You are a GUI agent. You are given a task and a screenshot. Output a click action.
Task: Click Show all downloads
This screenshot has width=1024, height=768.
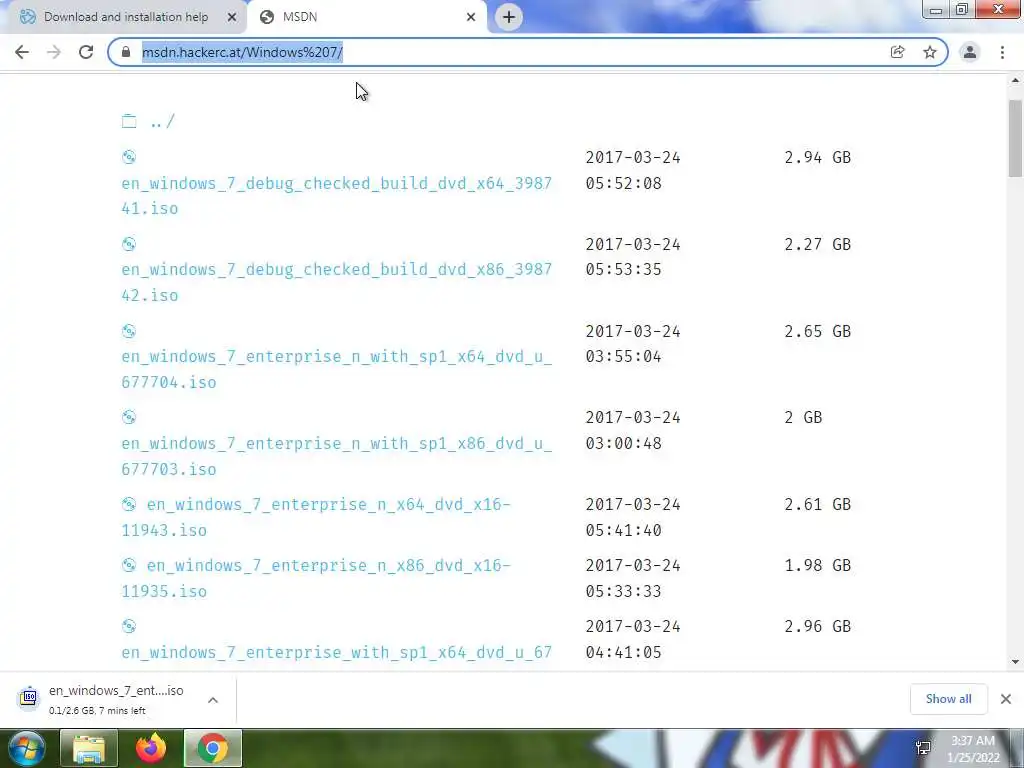point(948,699)
